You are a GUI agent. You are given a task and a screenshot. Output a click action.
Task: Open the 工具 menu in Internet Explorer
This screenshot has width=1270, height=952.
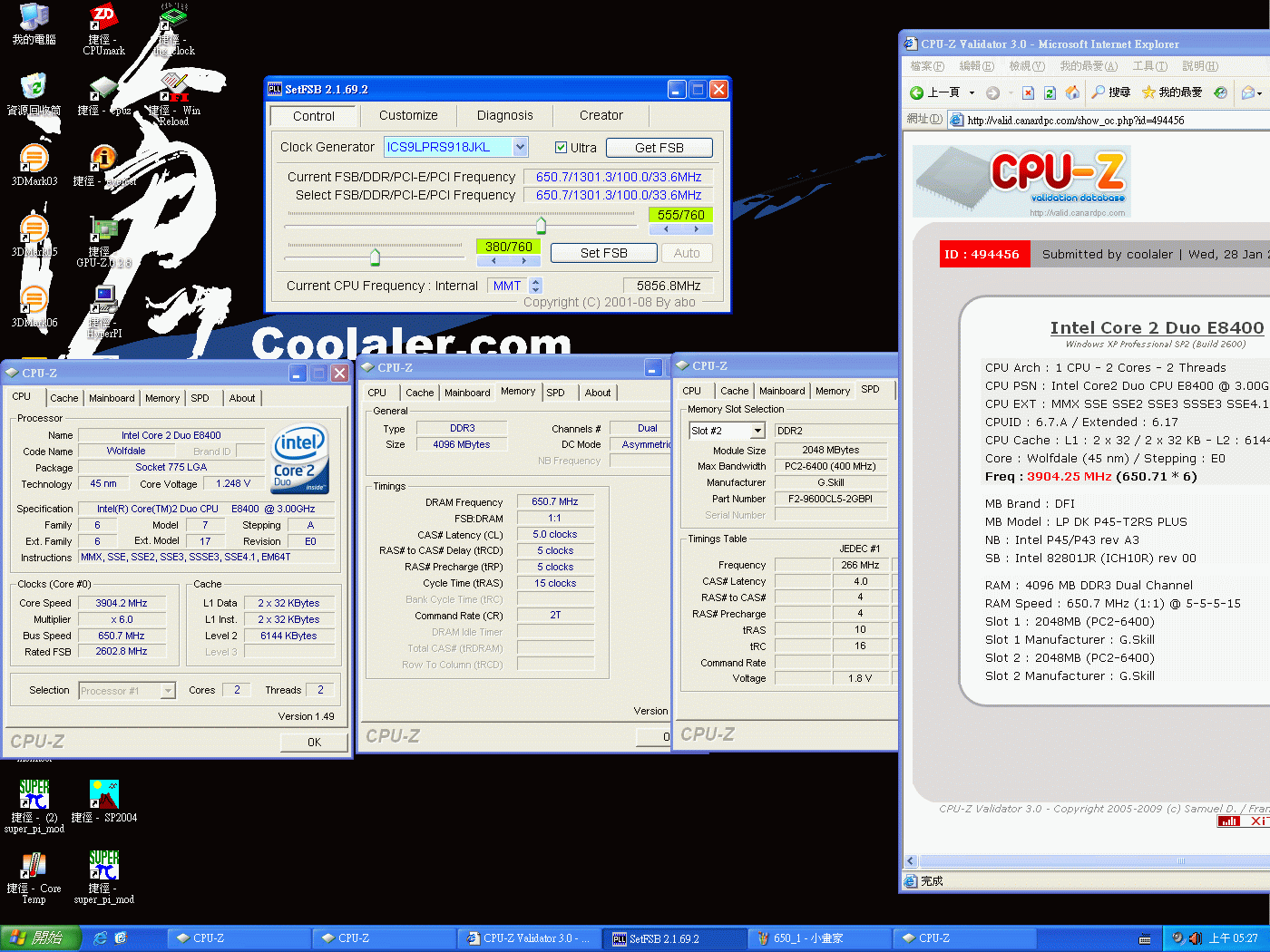tap(1149, 66)
